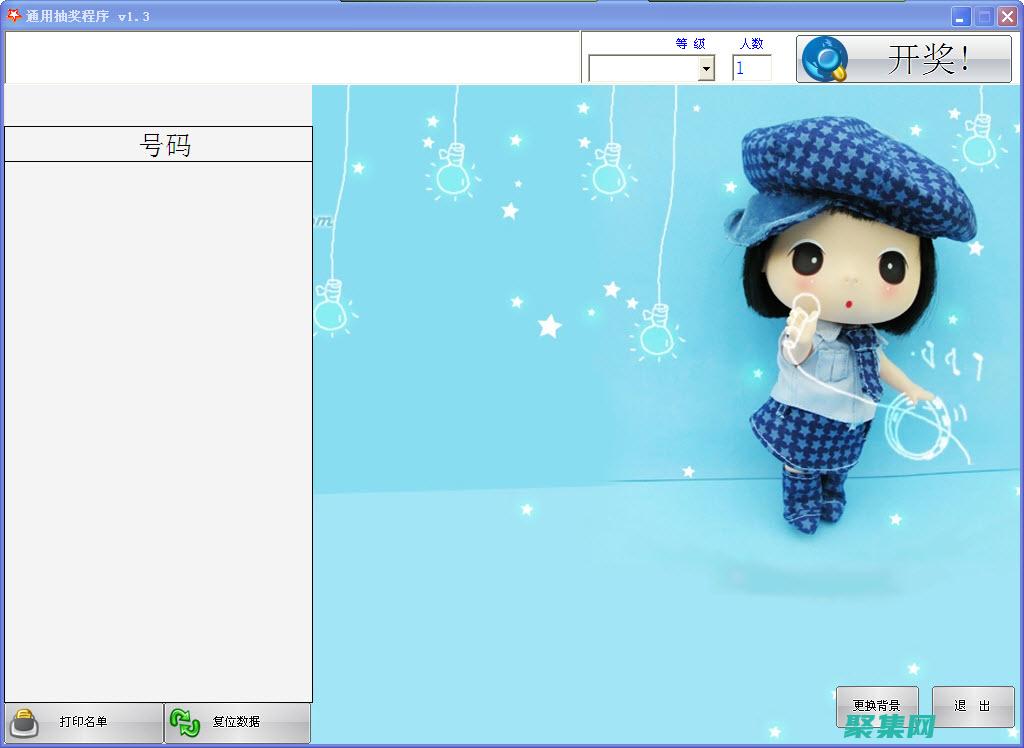Exit via the 退出 button
The width and height of the screenshot is (1024, 748).
pos(972,705)
